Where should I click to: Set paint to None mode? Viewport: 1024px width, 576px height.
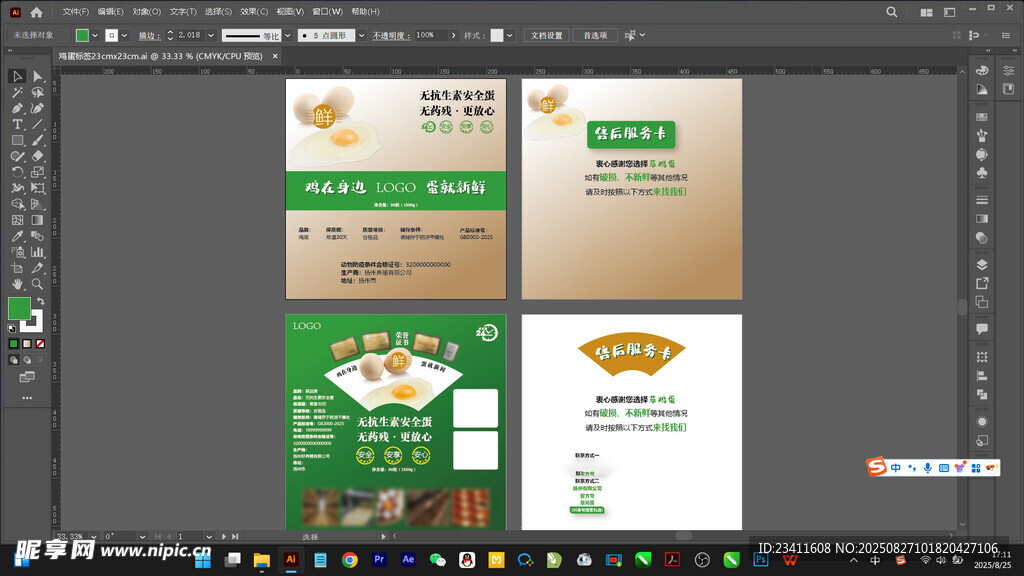point(40,343)
